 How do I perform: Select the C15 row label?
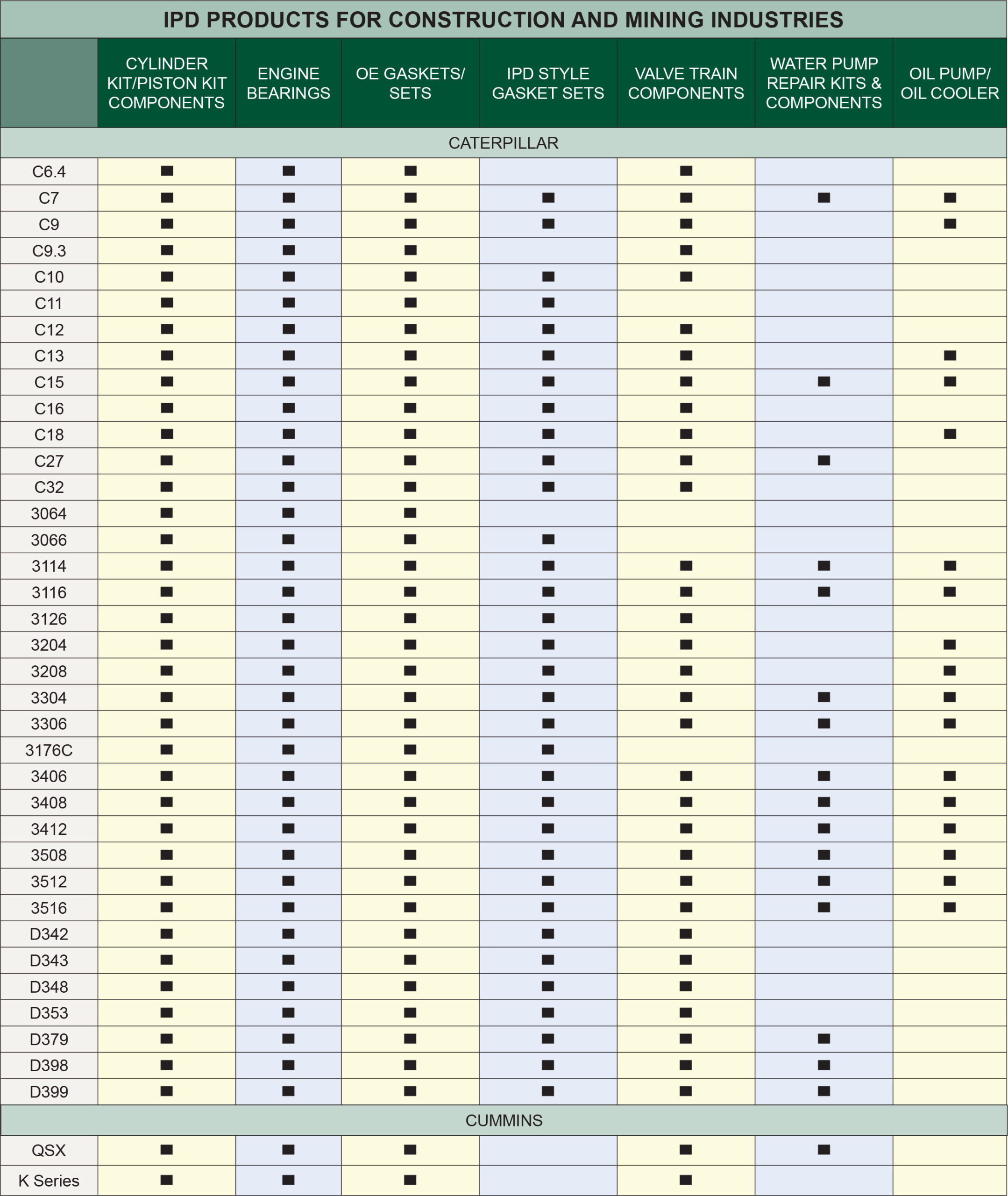pyautogui.click(x=49, y=382)
